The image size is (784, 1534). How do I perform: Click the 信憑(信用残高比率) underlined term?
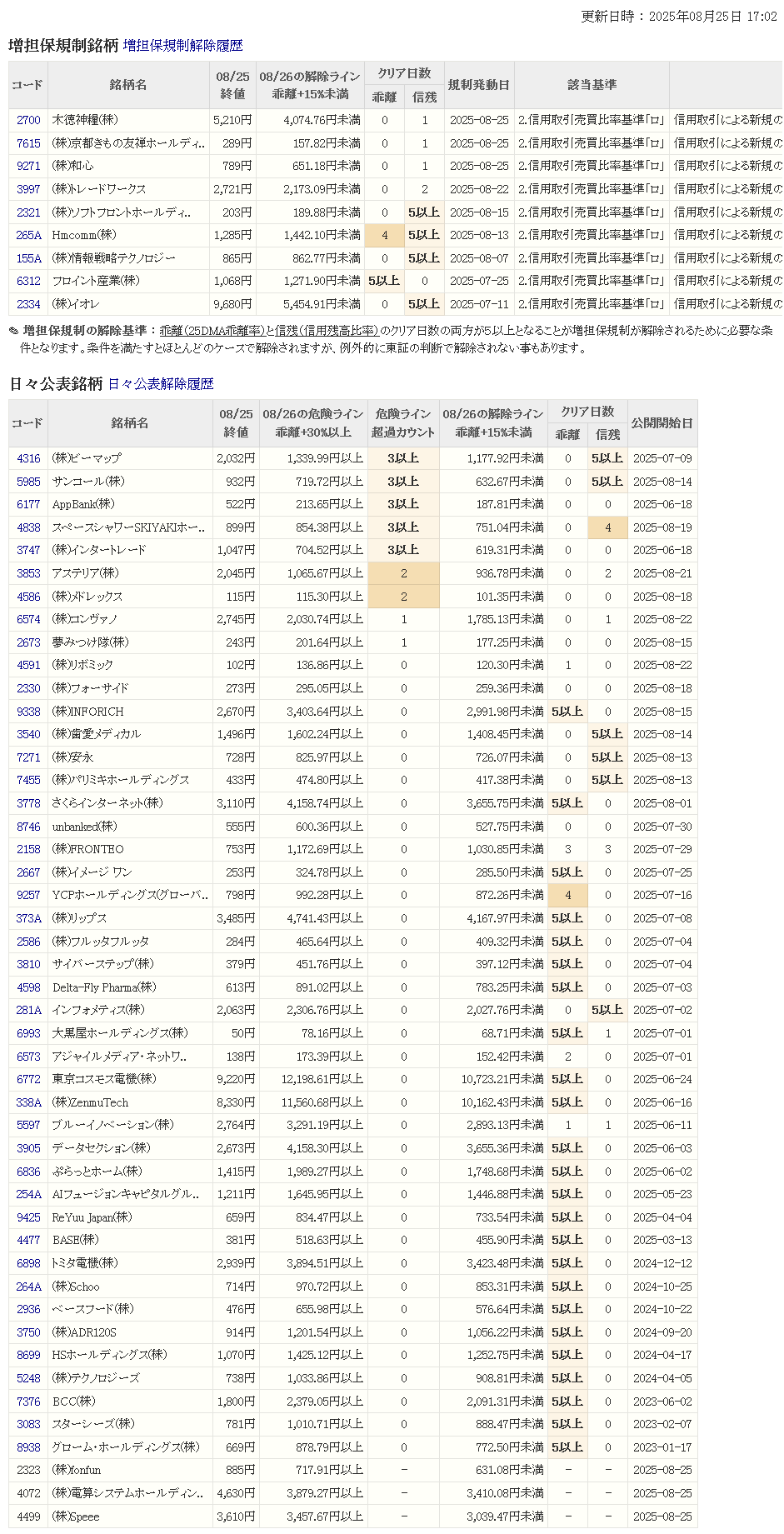pyautogui.click(x=327, y=331)
